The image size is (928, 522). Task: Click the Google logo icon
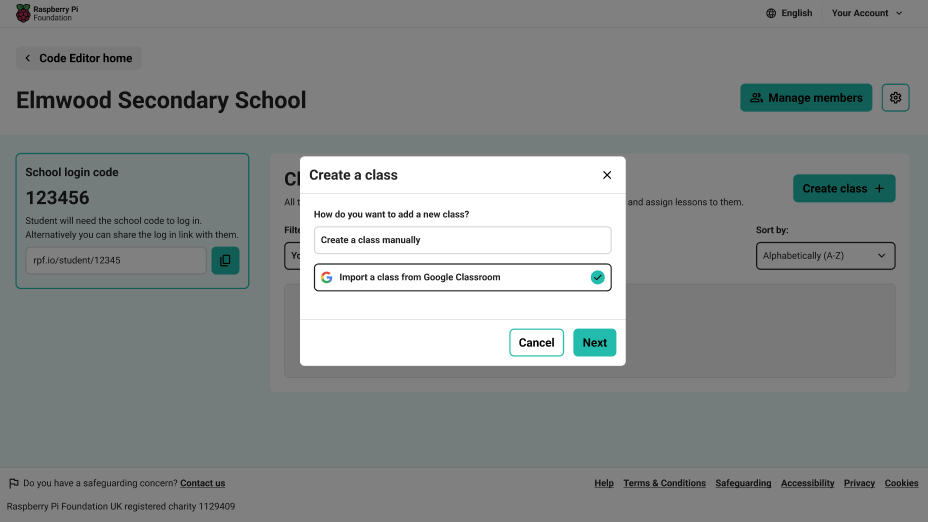(x=327, y=277)
